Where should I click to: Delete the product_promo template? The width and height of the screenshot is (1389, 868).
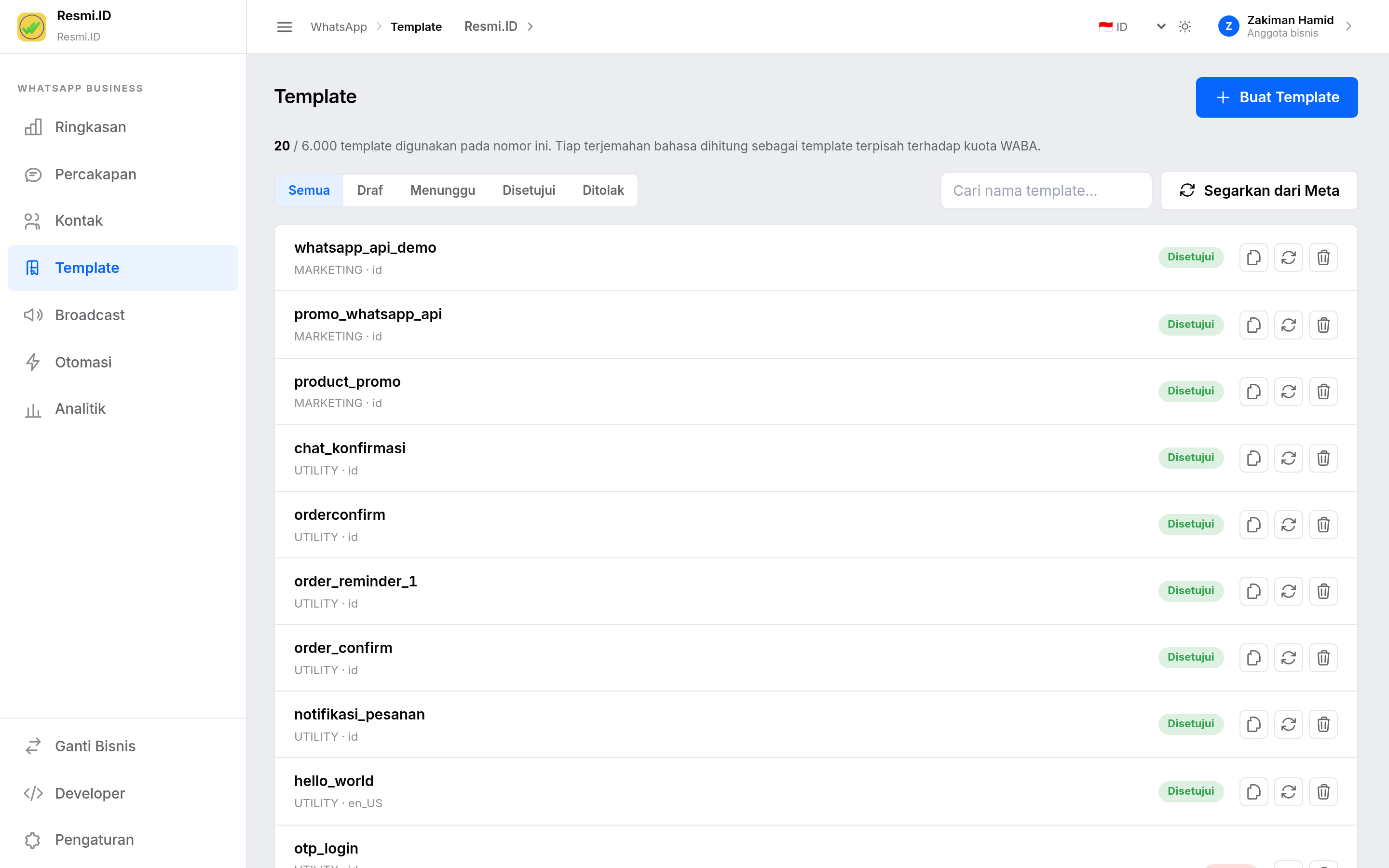pyautogui.click(x=1323, y=392)
